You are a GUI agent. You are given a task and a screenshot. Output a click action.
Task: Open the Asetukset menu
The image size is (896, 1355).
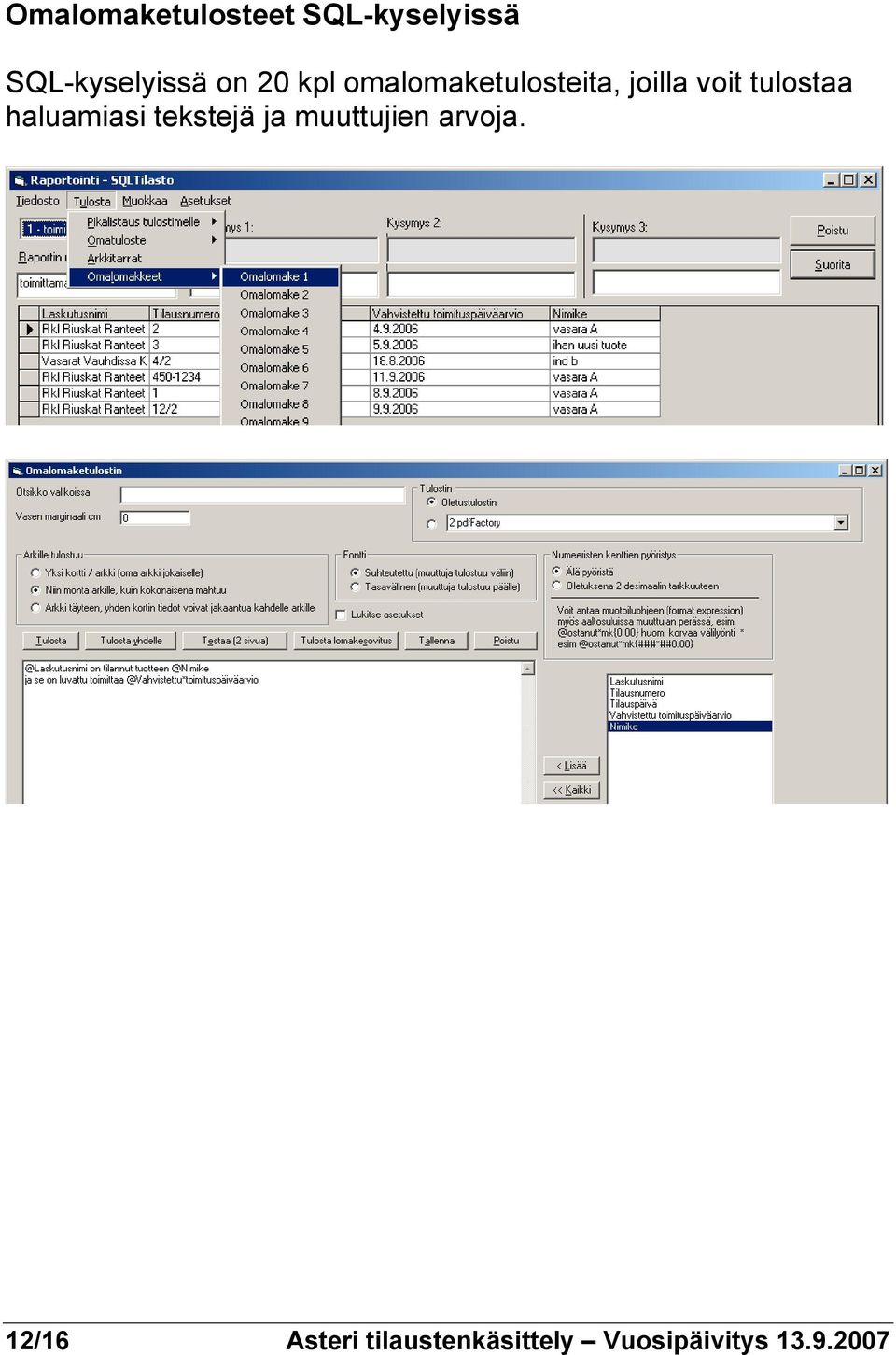tap(205, 201)
